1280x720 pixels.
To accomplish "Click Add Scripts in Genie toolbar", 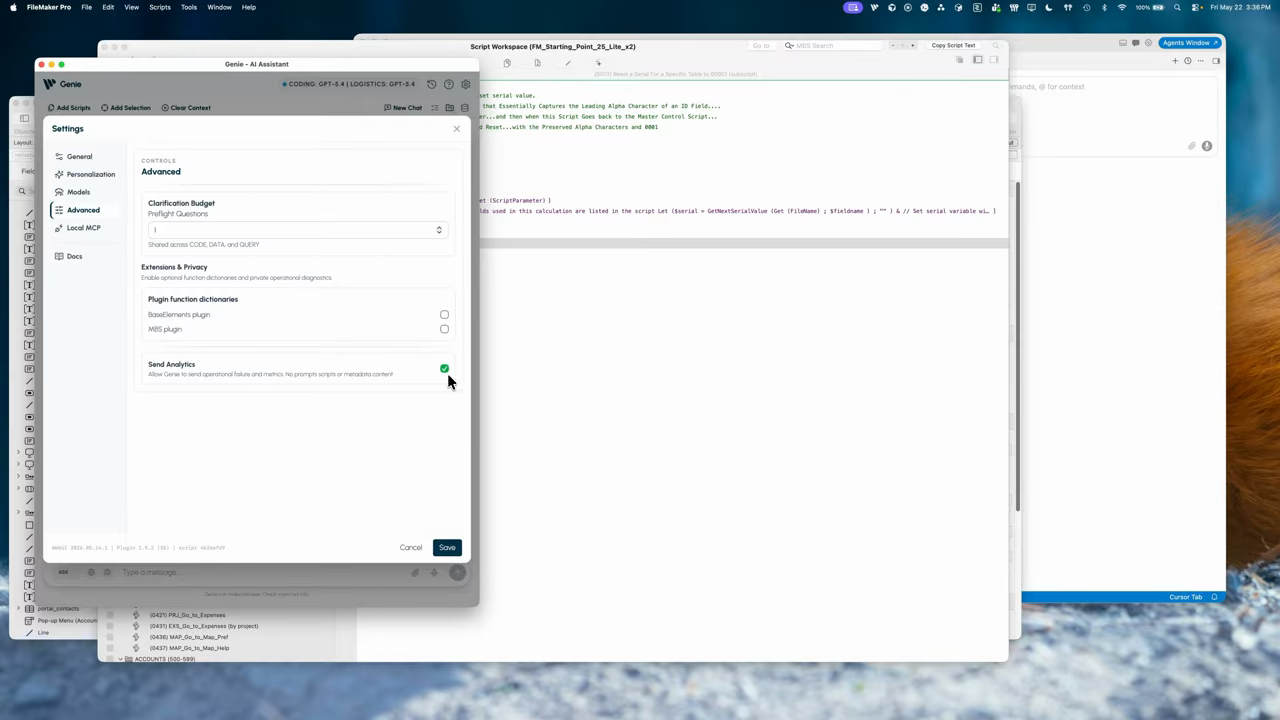I will [69, 108].
